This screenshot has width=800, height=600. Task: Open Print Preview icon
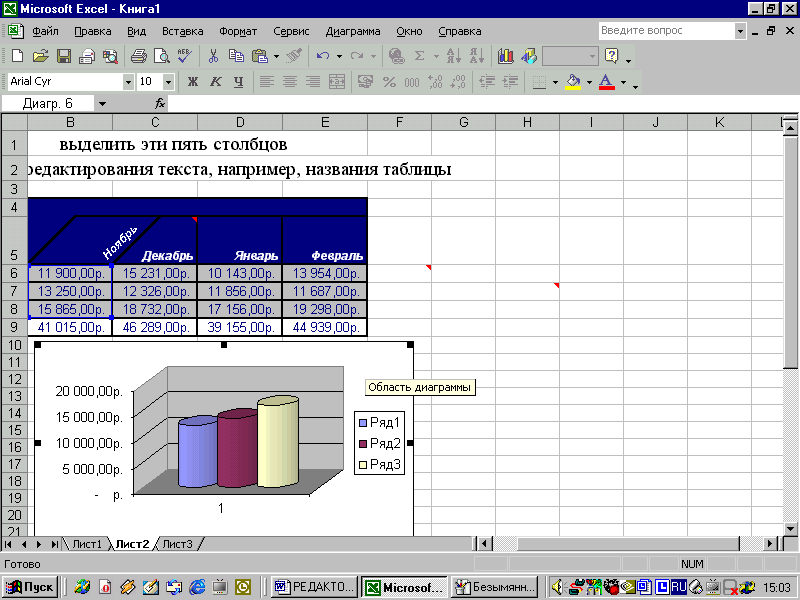point(162,56)
